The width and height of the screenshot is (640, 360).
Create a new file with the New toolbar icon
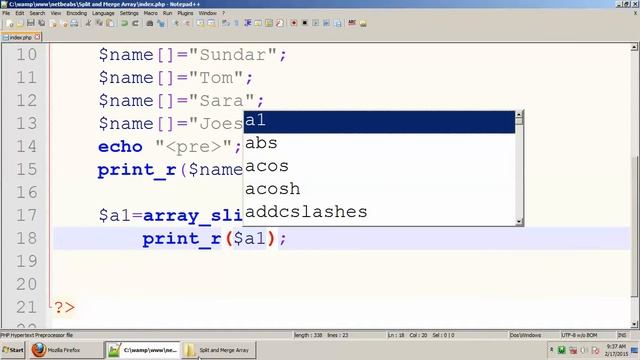pos(10,23)
